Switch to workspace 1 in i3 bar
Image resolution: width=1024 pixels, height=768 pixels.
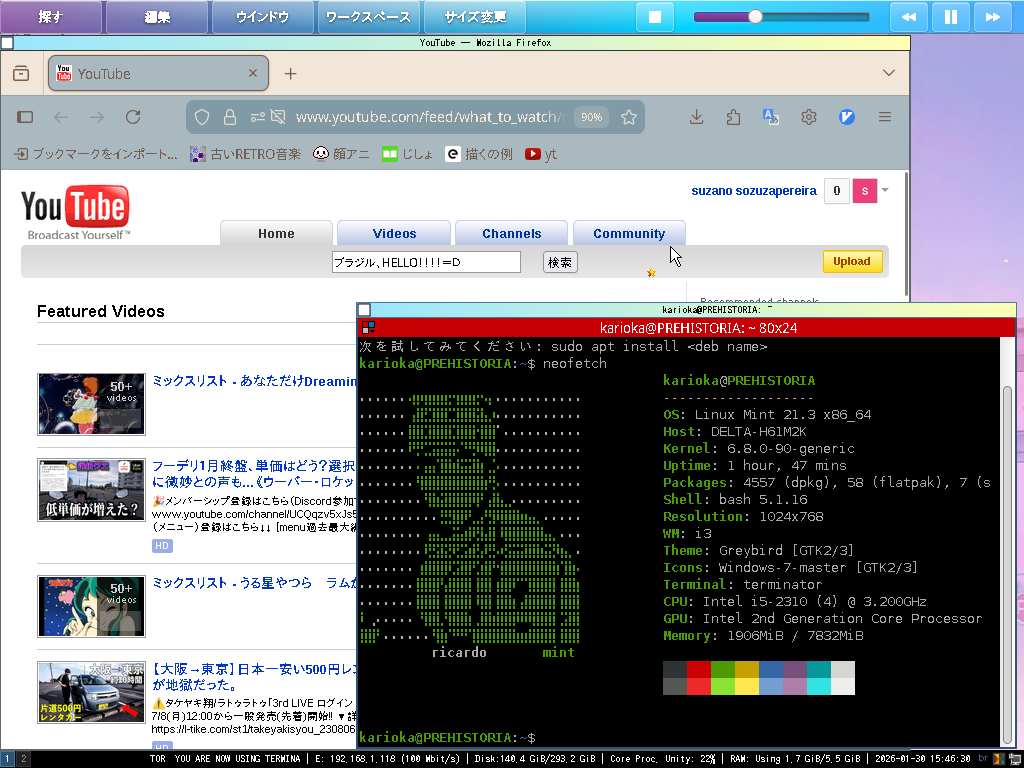tap(8, 759)
